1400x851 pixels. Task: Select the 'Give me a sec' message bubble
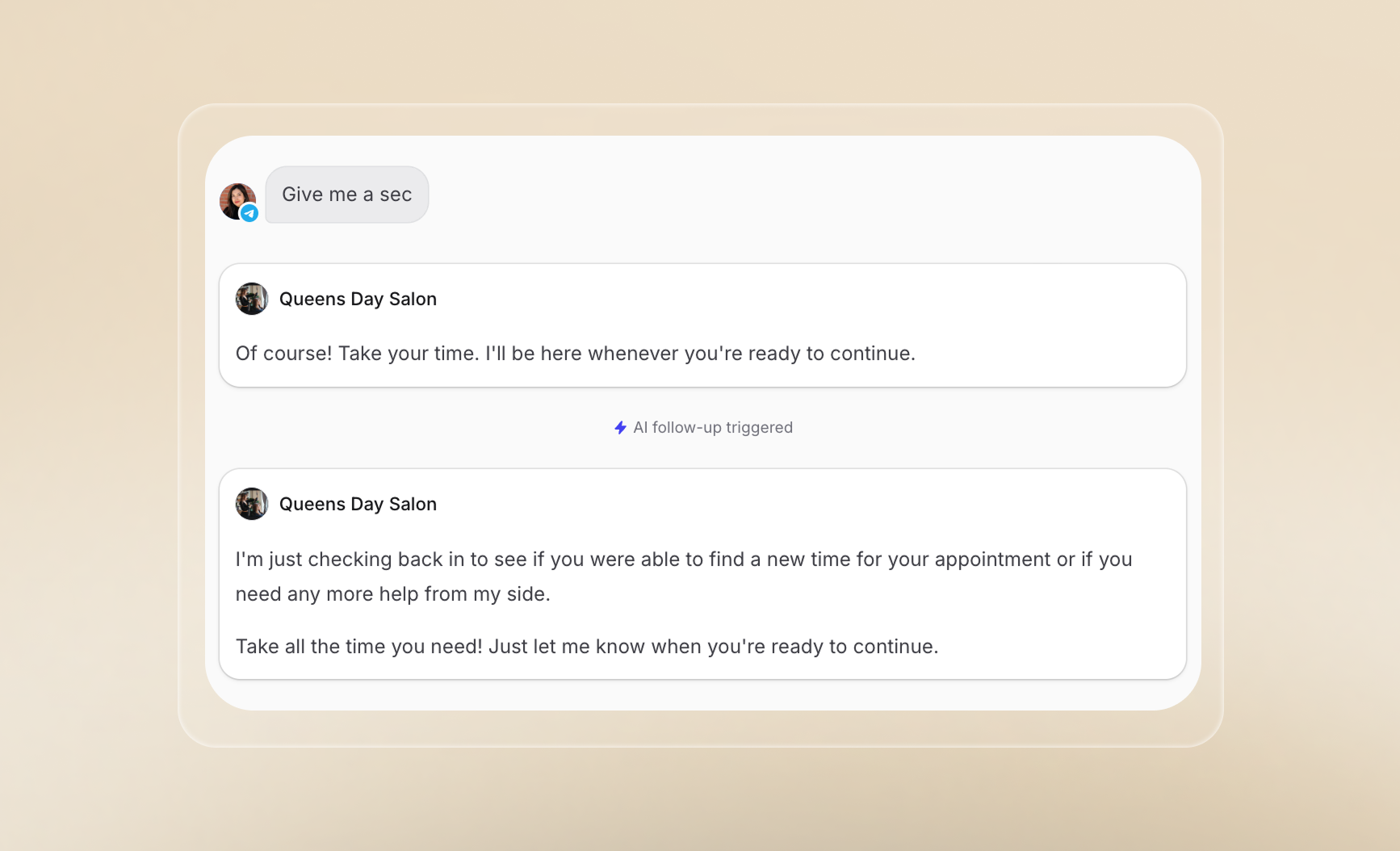tap(347, 195)
